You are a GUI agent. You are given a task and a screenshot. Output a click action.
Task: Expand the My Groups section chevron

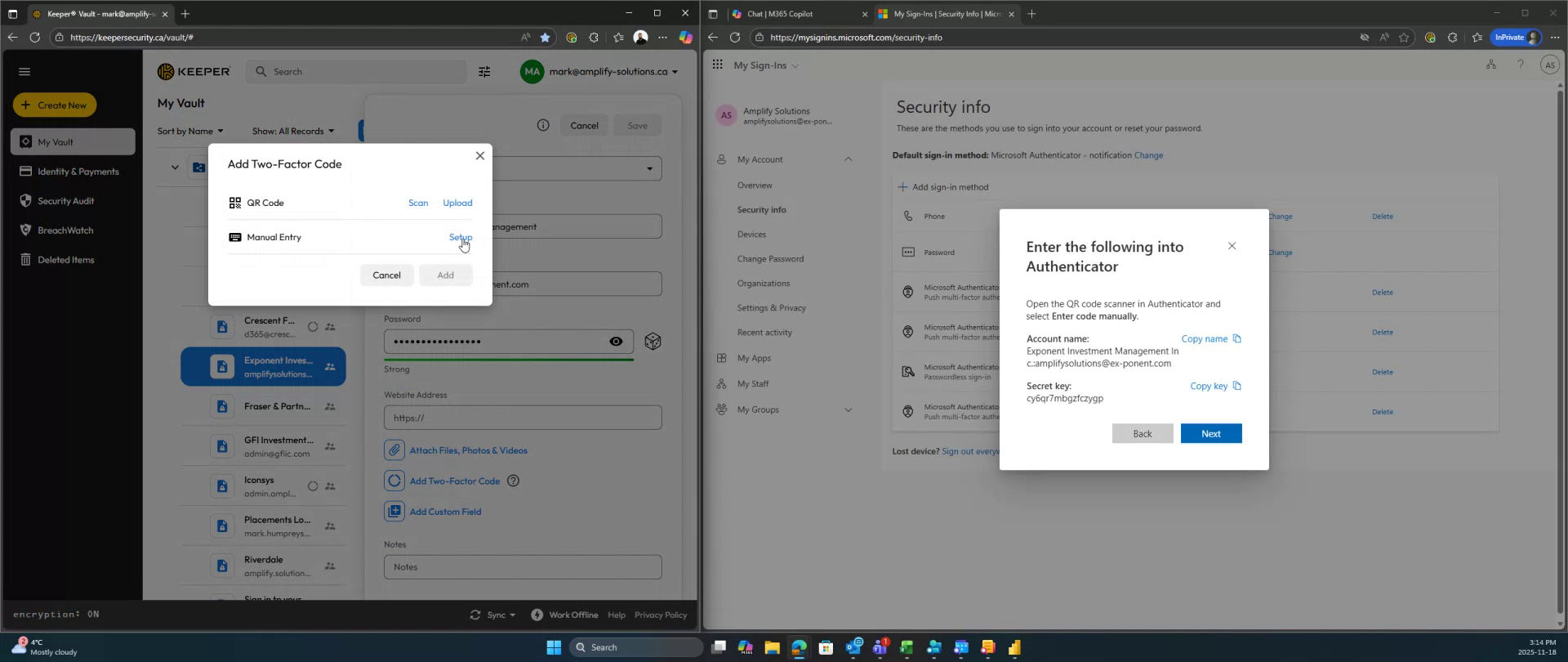click(848, 409)
